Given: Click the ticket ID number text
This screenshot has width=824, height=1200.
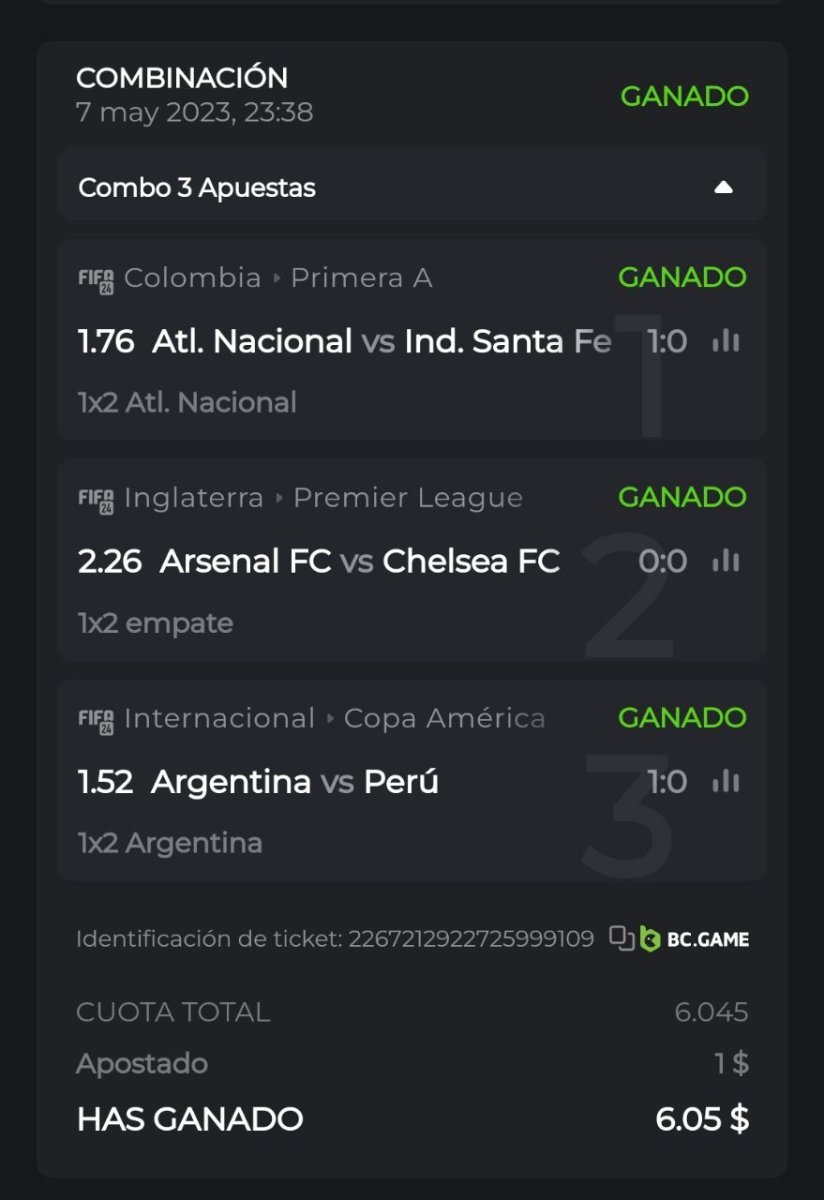Looking at the screenshot, I should (470, 939).
